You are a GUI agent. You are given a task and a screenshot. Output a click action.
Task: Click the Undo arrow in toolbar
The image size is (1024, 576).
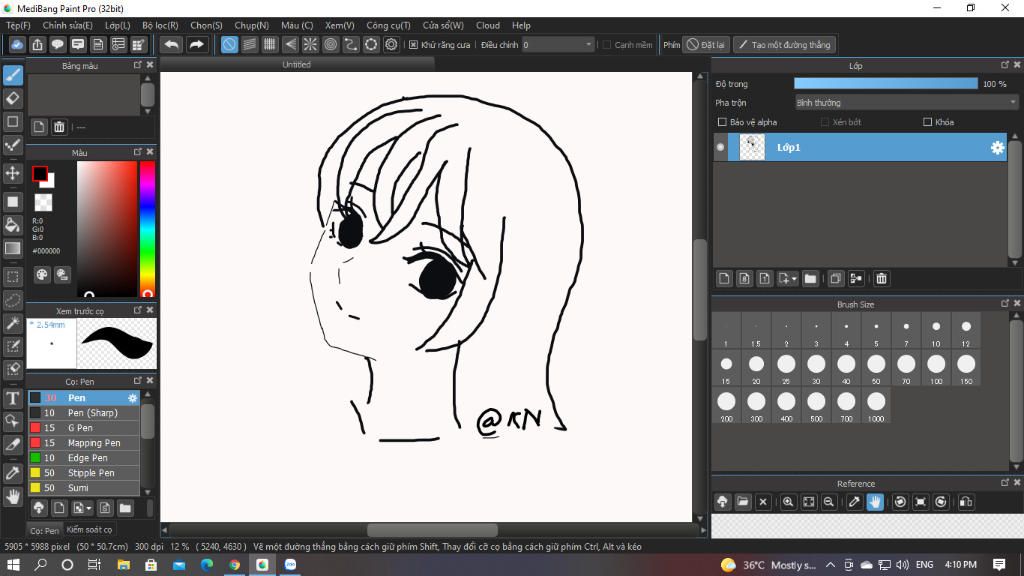coord(172,45)
